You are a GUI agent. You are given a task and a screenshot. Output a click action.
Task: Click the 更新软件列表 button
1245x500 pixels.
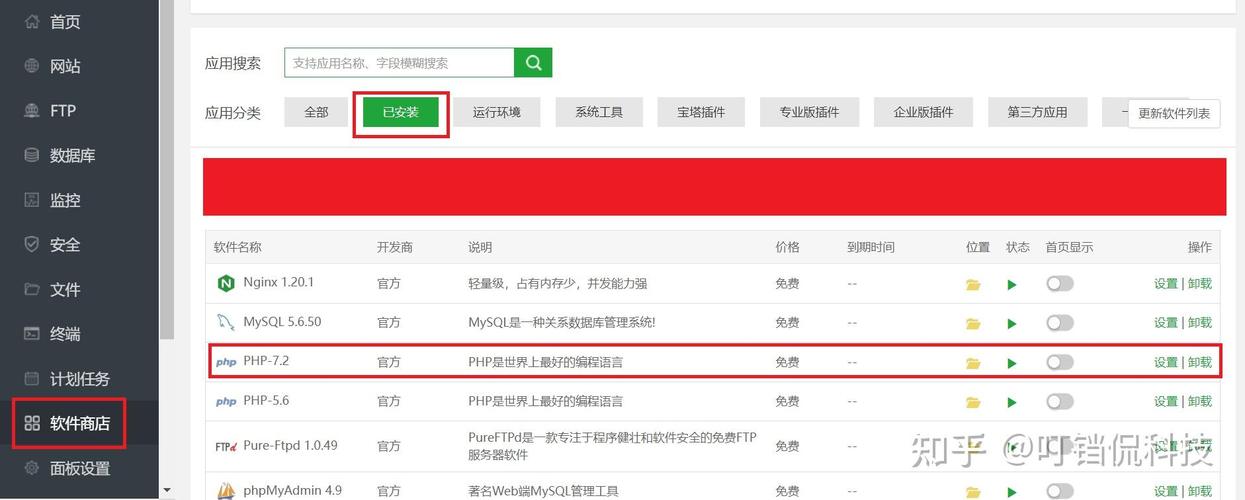click(x=1174, y=113)
